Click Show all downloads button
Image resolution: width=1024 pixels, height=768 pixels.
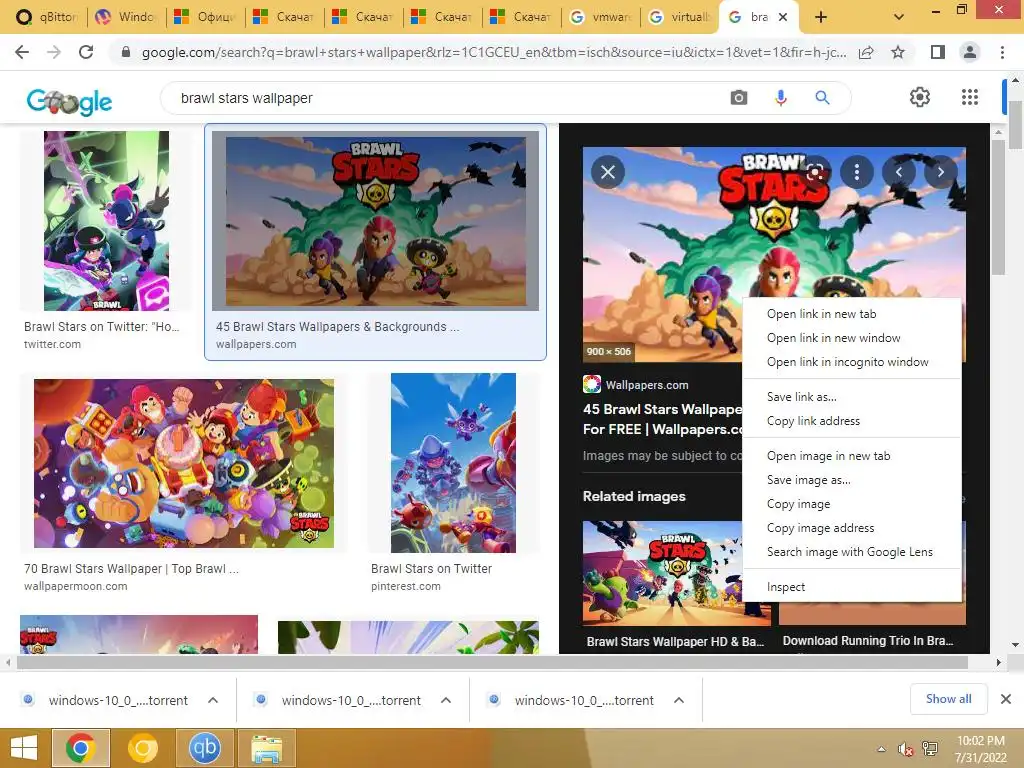pos(948,699)
